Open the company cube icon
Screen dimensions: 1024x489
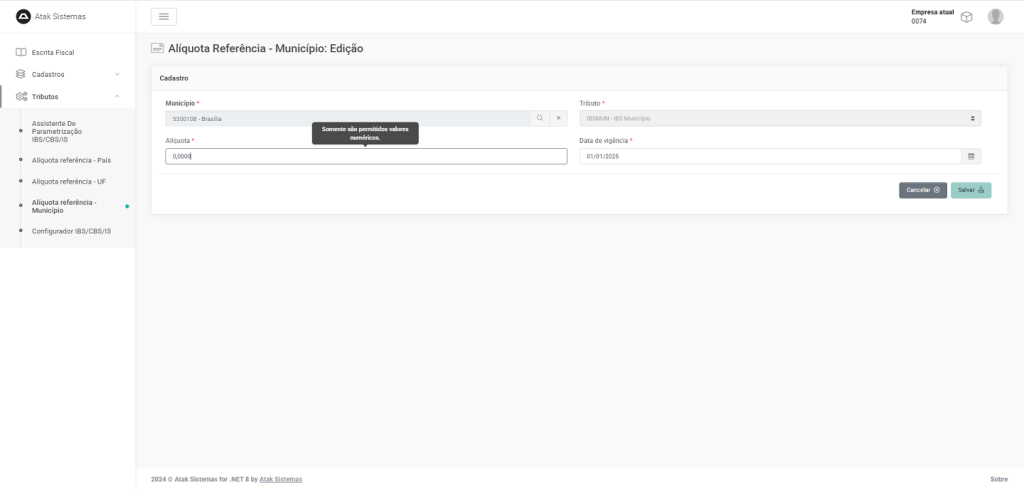pos(967,16)
